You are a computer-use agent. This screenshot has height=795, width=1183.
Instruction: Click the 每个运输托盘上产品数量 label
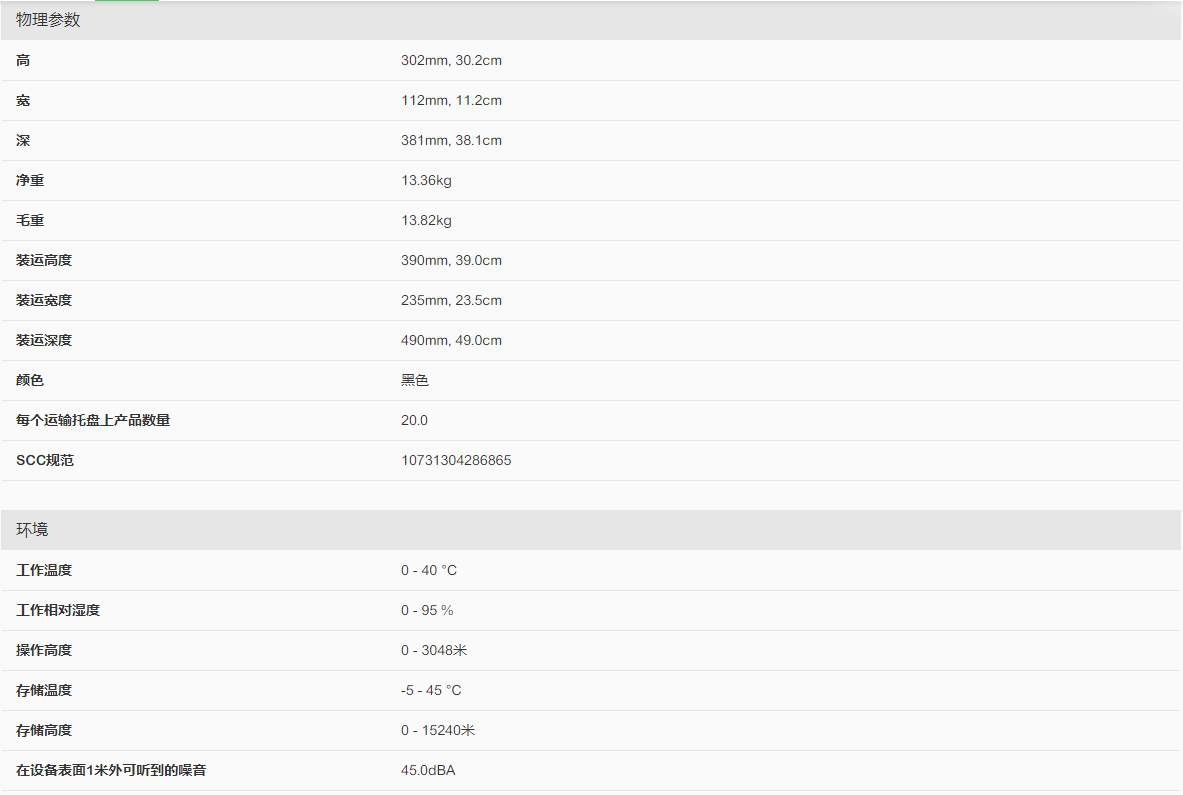[93, 420]
